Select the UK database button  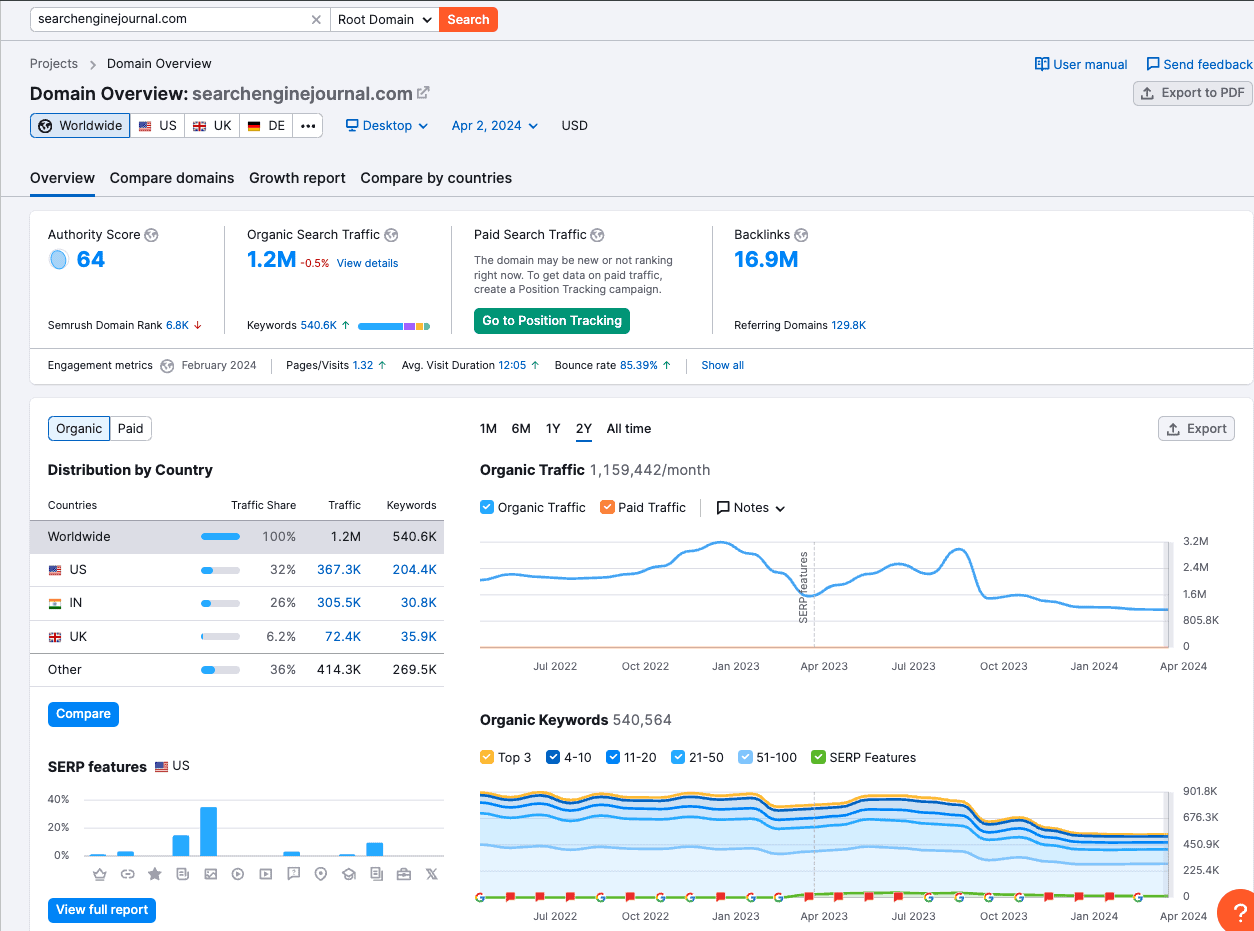tap(212, 126)
